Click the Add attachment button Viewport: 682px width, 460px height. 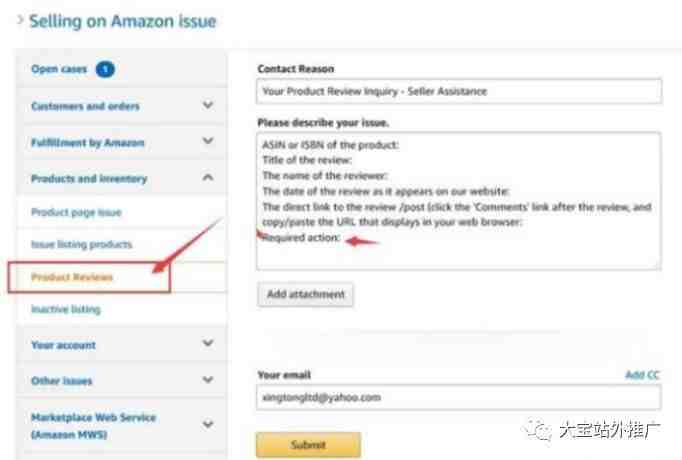click(x=305, y=294)
